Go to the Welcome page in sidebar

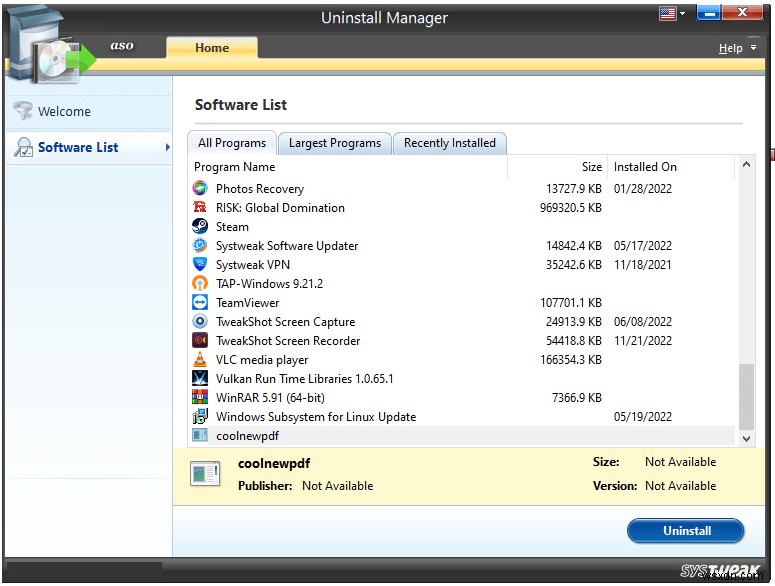point(64,112)
